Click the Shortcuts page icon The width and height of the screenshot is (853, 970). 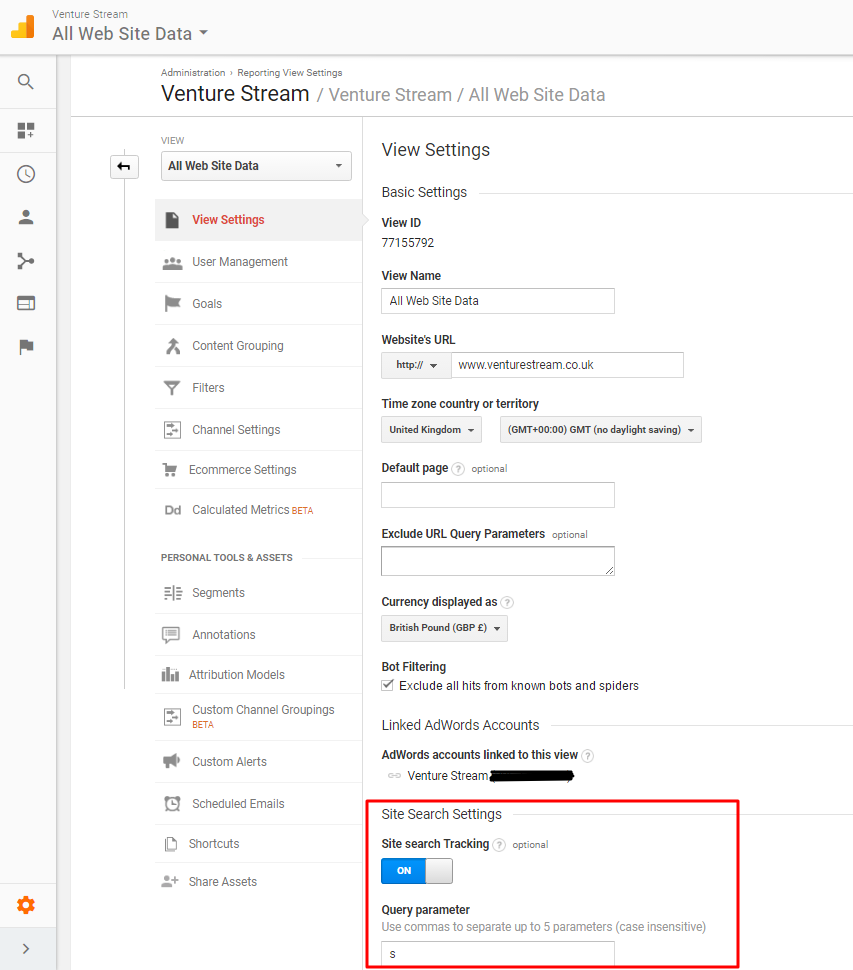point(171,844)
